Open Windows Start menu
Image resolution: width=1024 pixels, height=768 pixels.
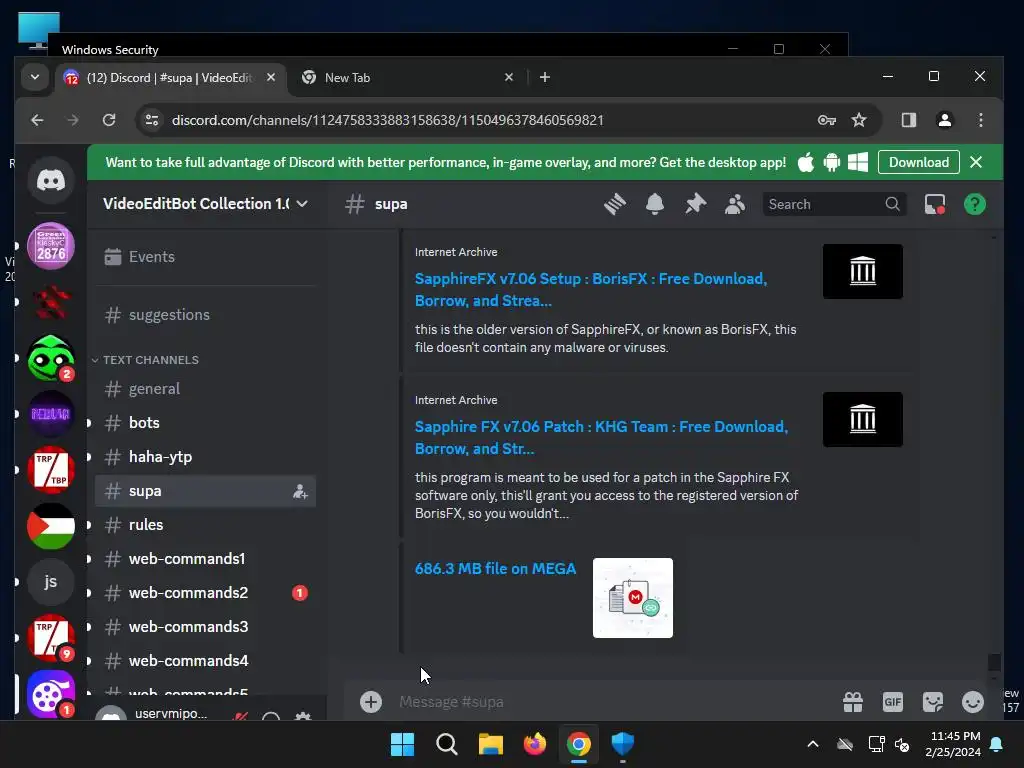(x=402, y=744)
